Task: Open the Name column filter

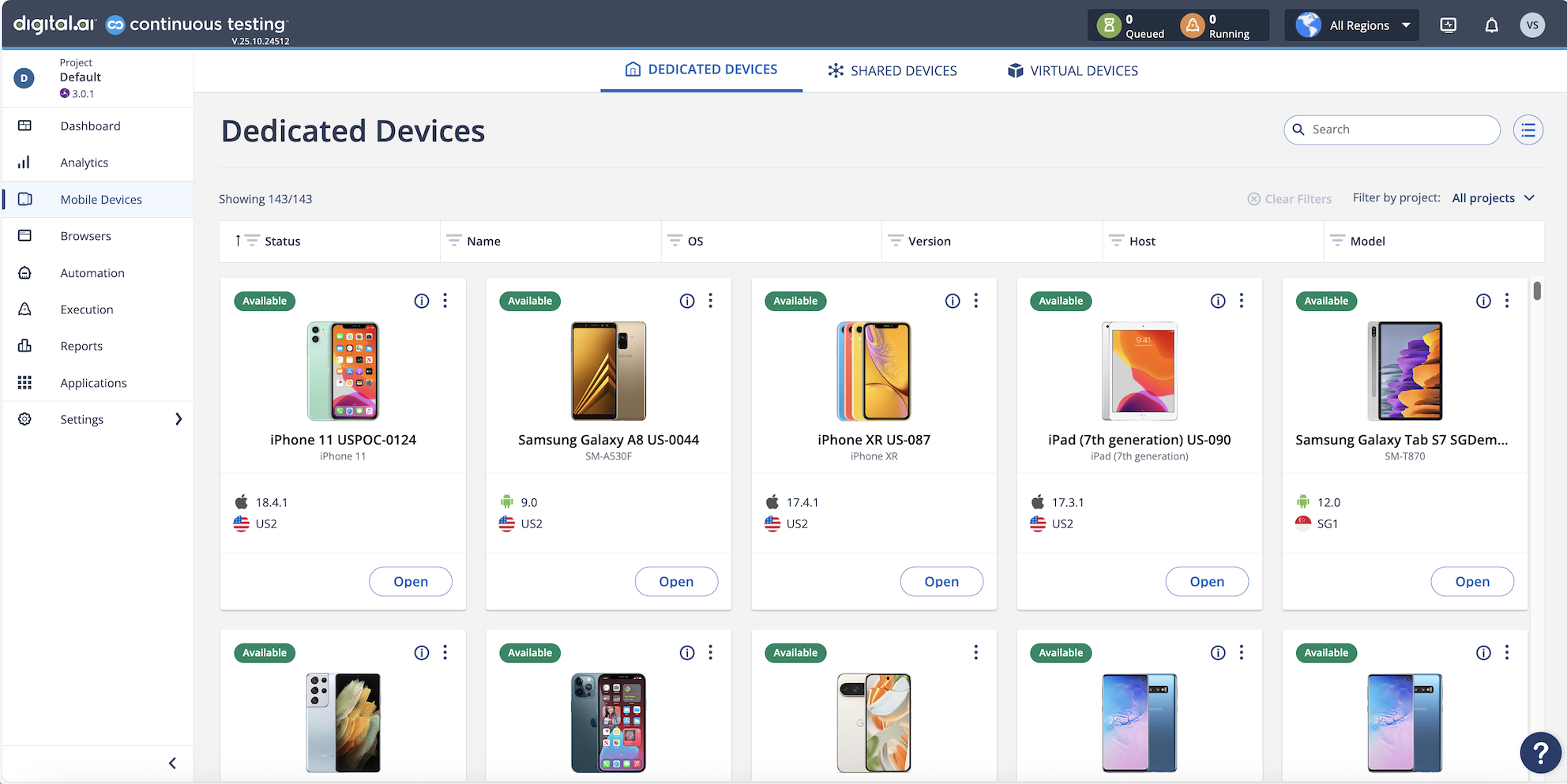Action: [x=454, y=241]
